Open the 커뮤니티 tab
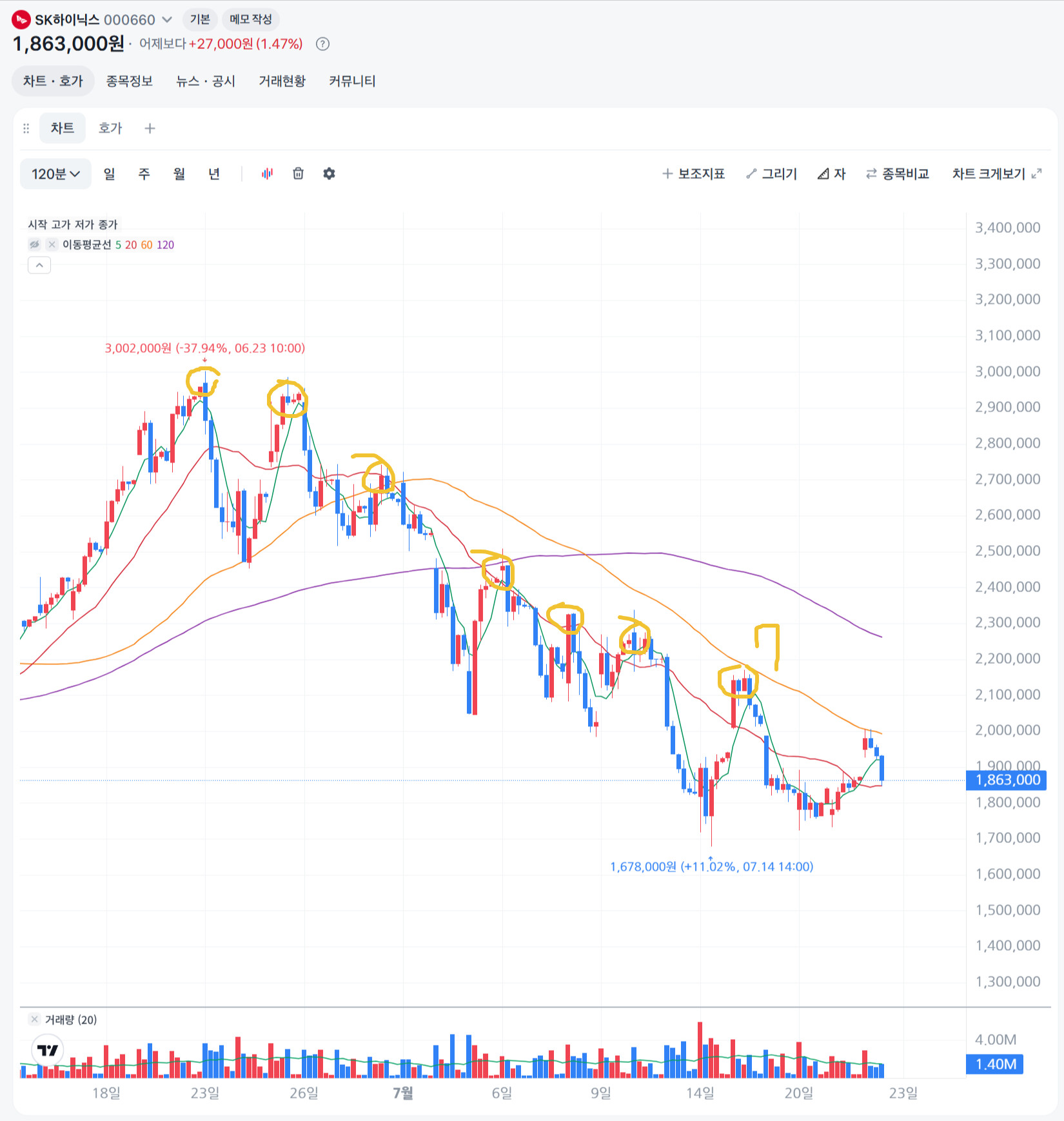The width and height of the screenshot is (1064, 1121). (x=352, y=81)
